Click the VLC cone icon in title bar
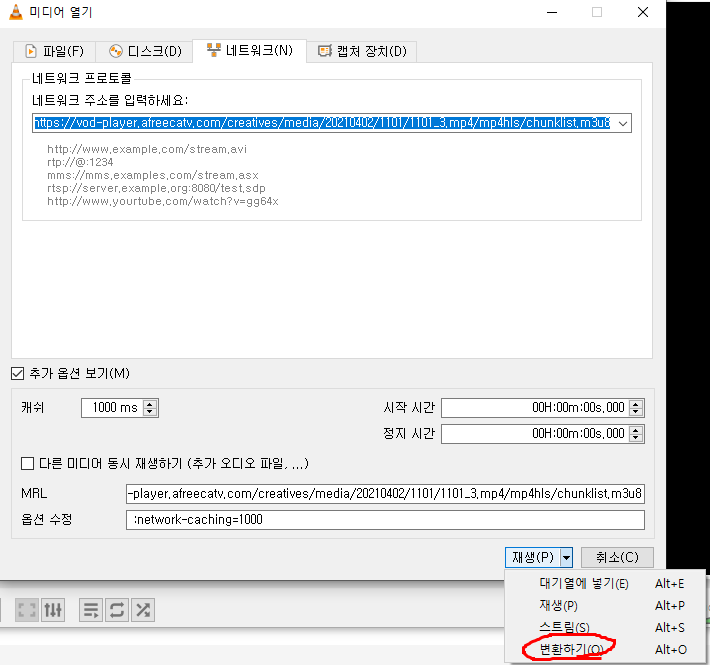The width and height of the screenshot is (710, 665). (x=15, y=12)
